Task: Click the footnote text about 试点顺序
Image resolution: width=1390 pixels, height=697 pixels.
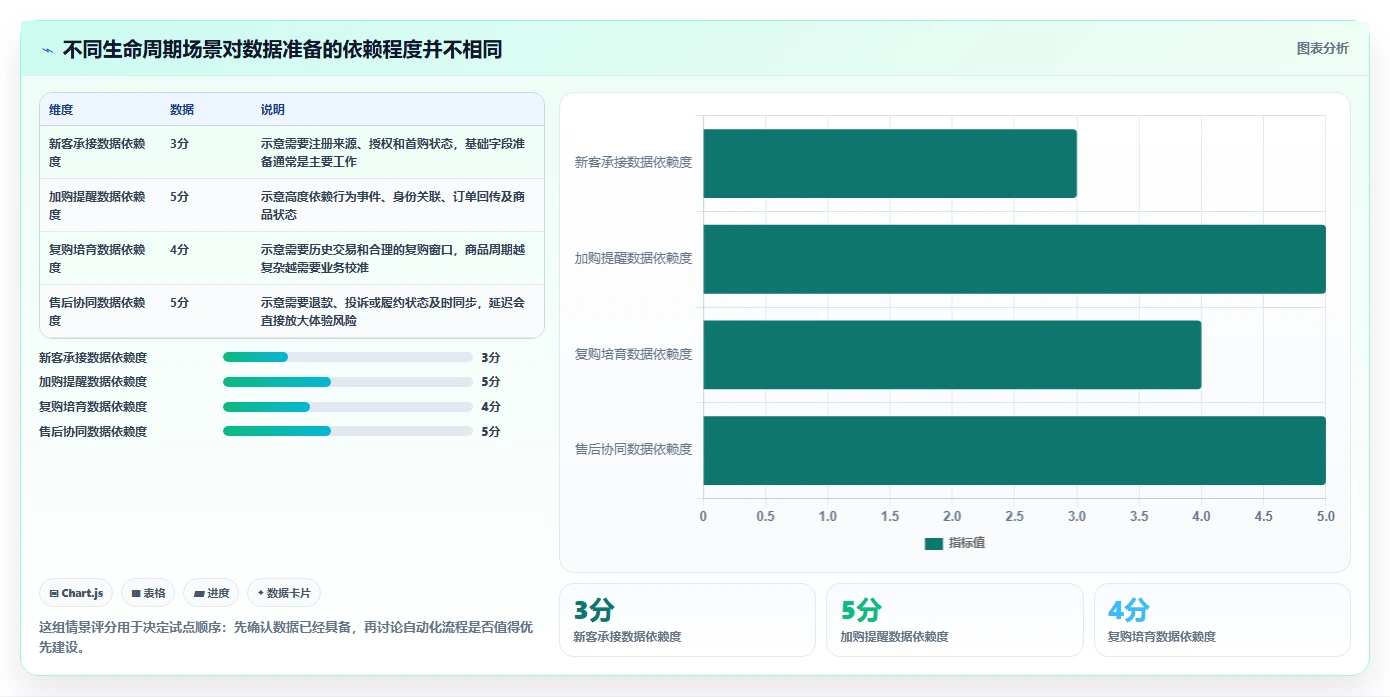Action: [x=286, y=637]
